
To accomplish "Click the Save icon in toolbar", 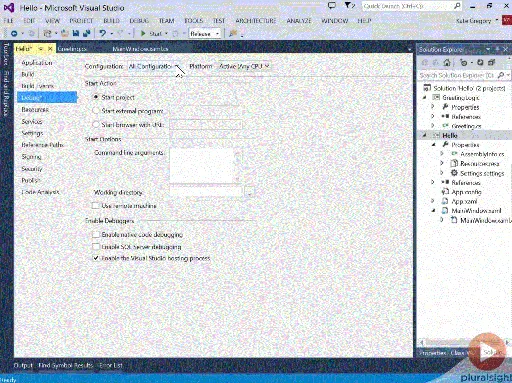I will 76,33.
